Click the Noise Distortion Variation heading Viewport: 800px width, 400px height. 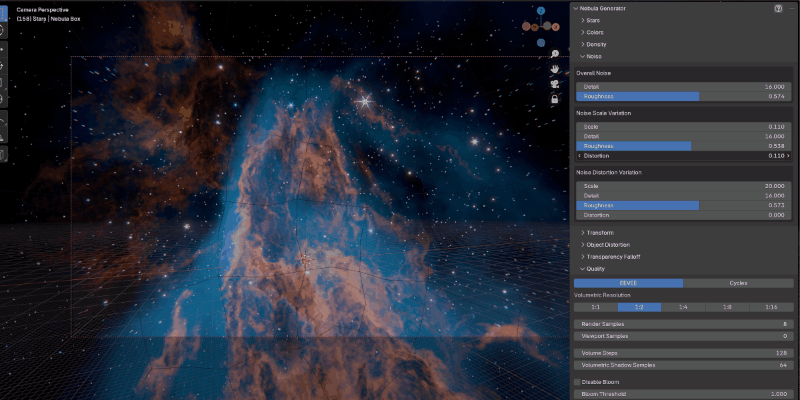coord(610,172)
